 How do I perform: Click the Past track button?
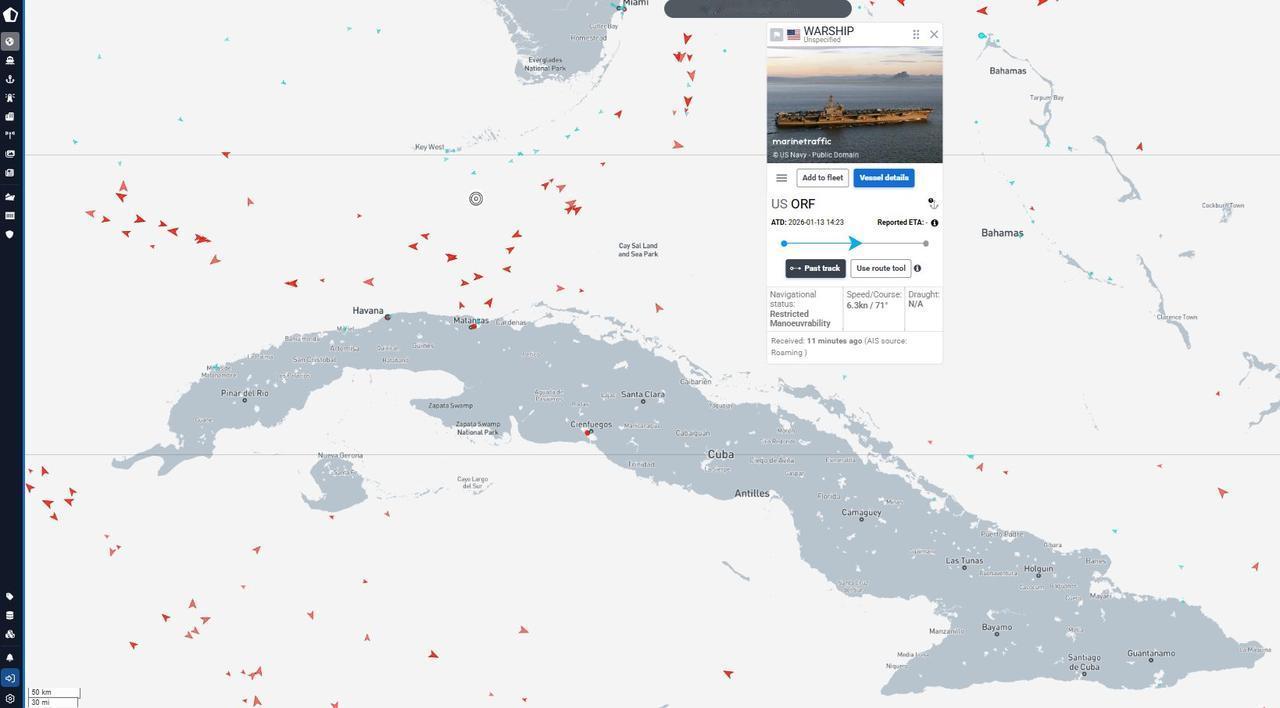pos(815,268)
